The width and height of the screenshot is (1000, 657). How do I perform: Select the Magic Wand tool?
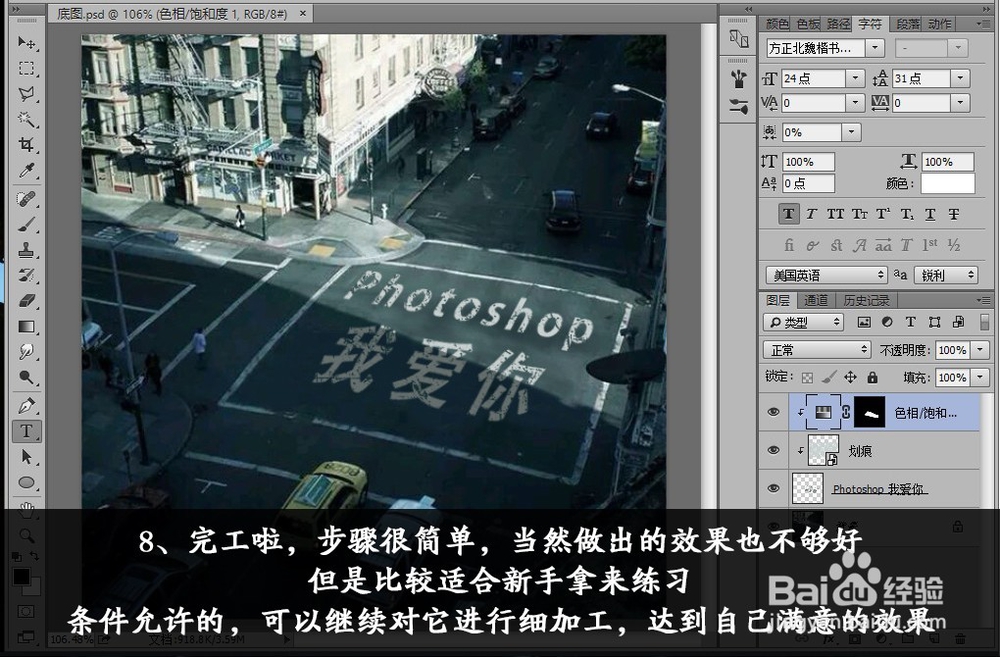[26, 119]
